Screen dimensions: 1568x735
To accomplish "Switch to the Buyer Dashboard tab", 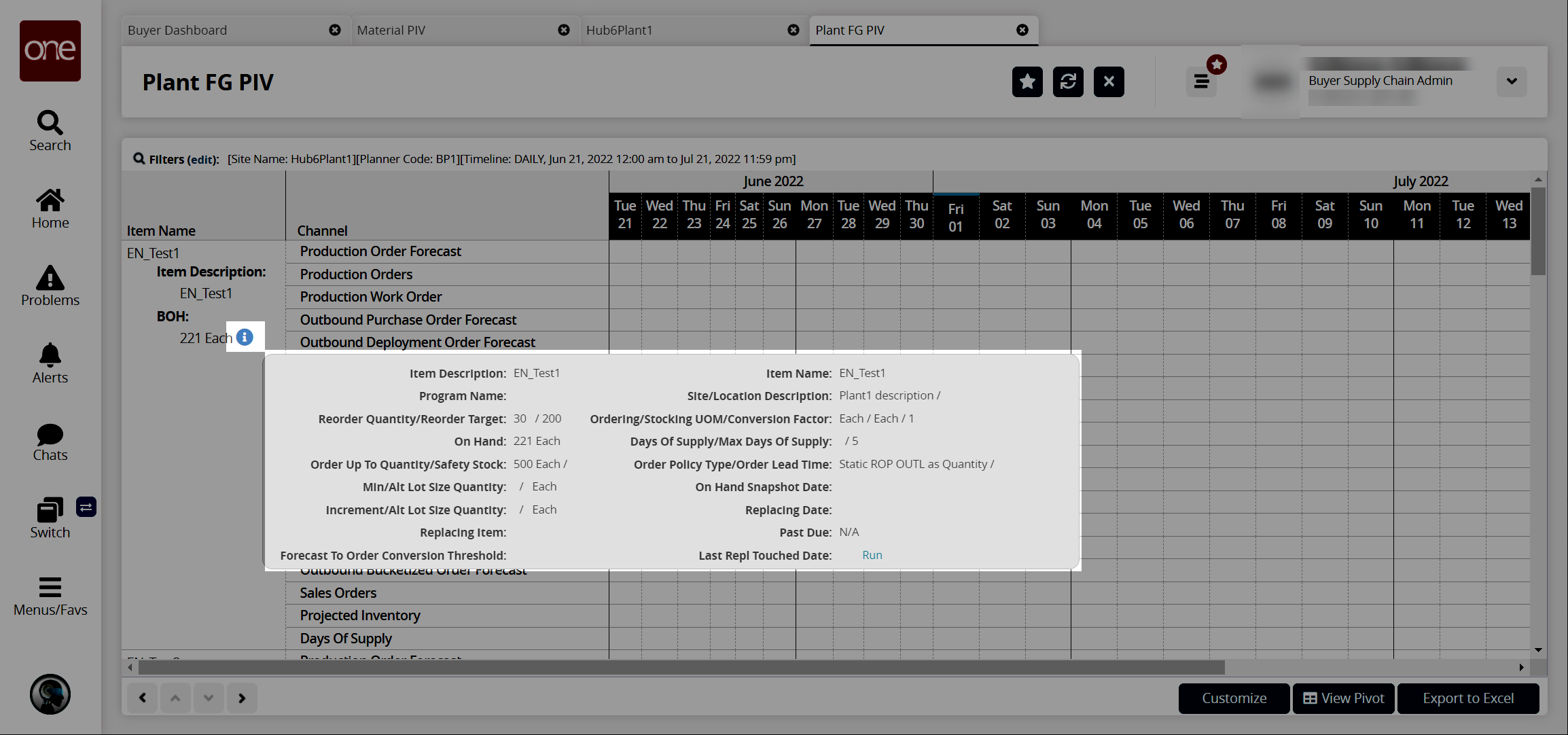I will point(177,31).
